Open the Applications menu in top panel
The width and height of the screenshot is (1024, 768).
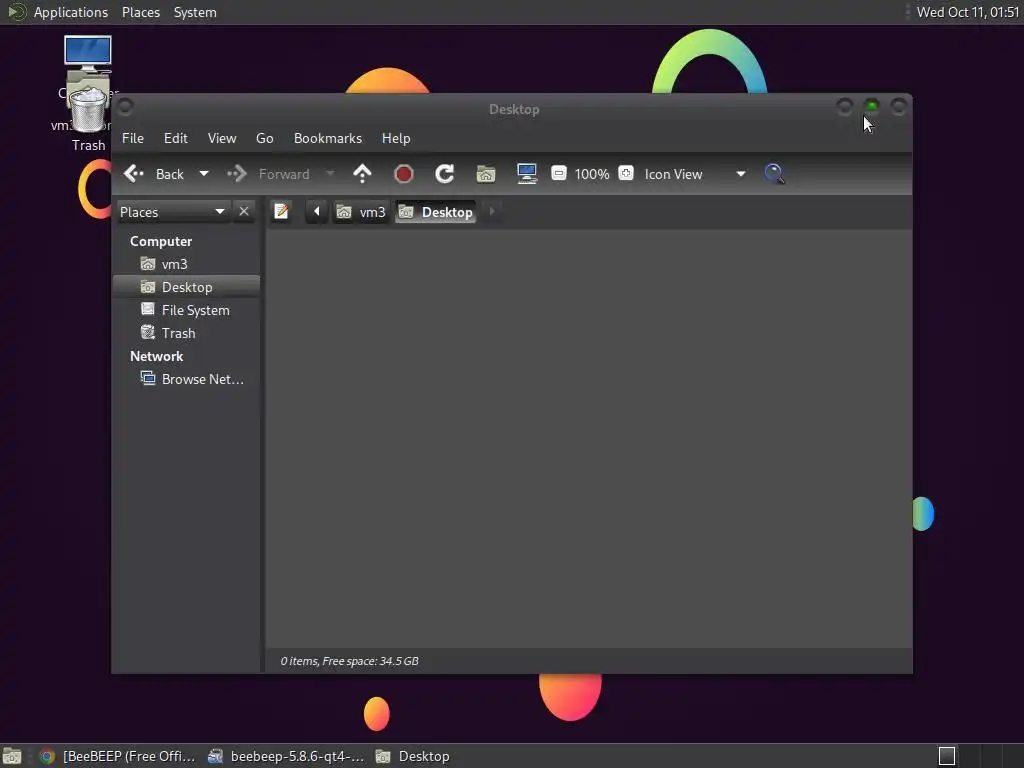pyautogui.click(x=71, y=12)
